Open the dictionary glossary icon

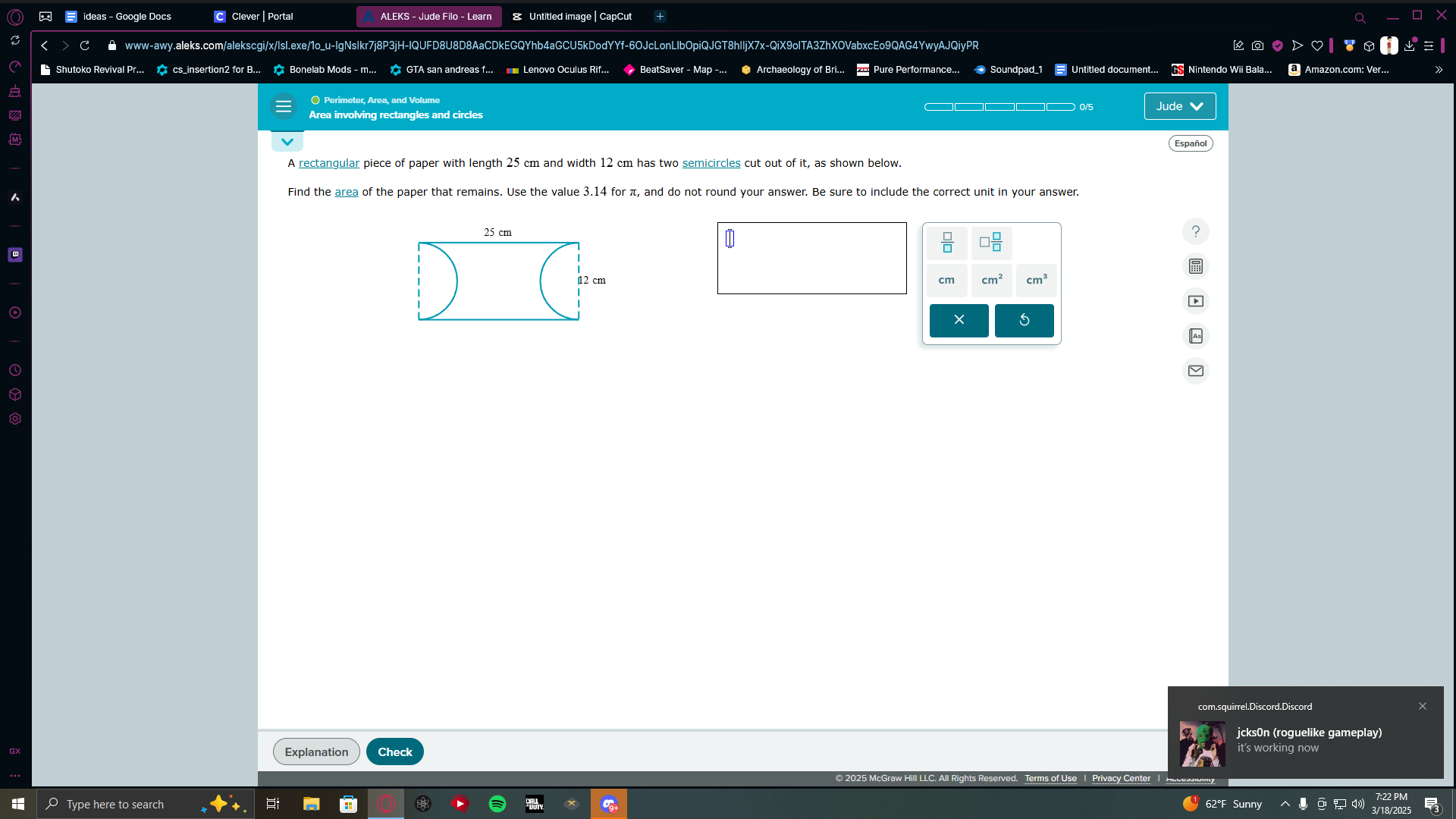(1196, 336)
